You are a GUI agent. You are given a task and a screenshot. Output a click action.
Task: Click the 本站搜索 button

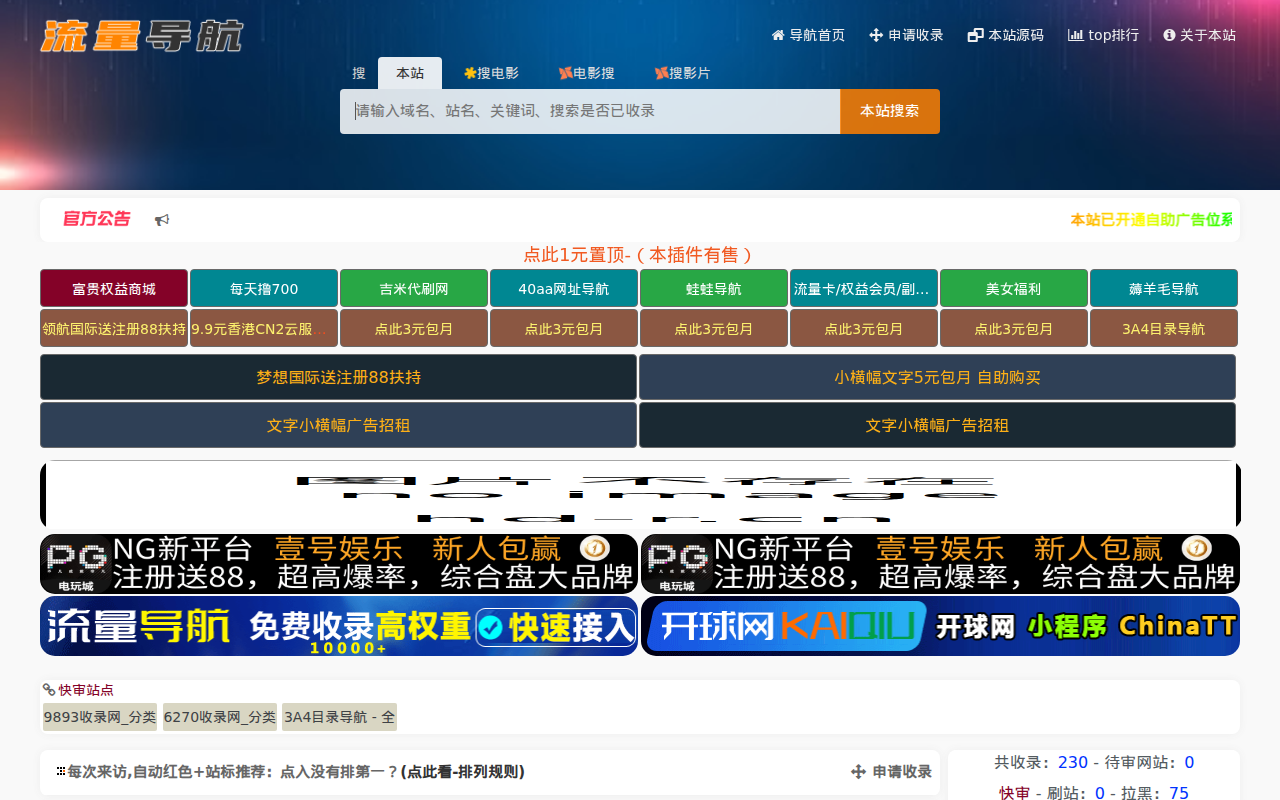(890, 111)
